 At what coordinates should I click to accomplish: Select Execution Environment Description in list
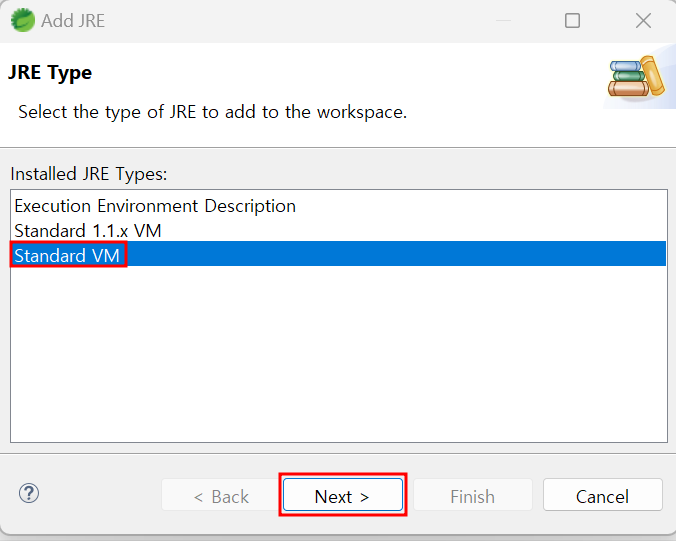coord(338,206)
